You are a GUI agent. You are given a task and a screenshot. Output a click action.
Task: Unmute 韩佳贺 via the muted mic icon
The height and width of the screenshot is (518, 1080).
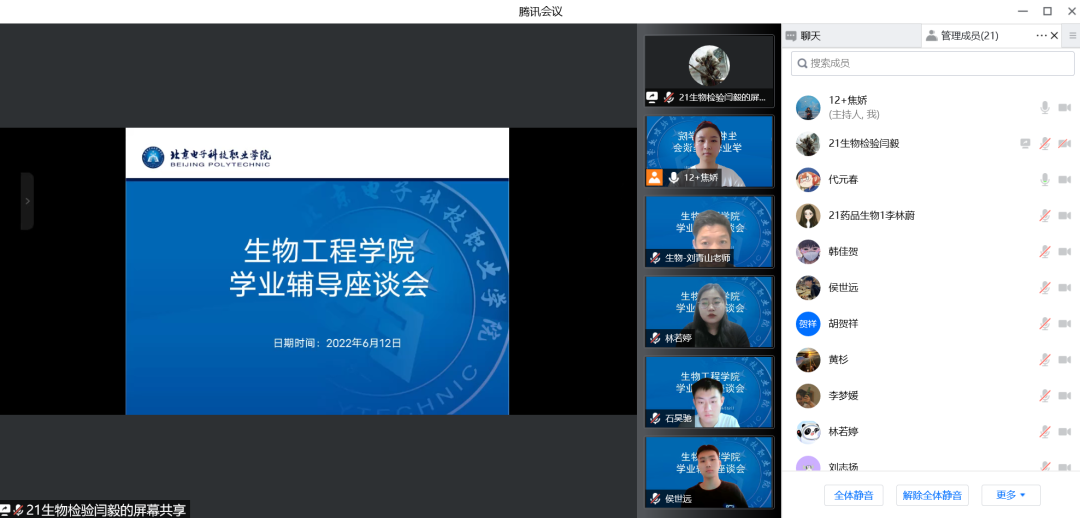pyautogui.click(x=1045, y=251)
